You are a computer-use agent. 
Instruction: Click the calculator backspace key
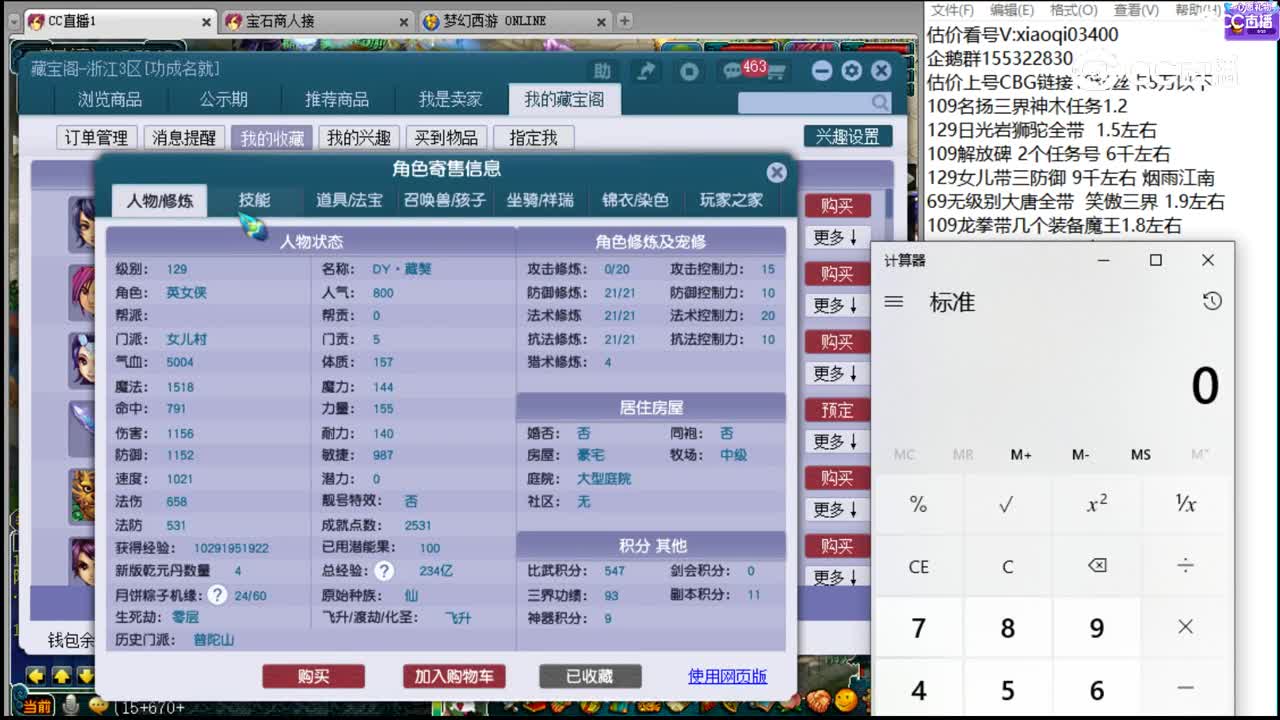(x=1097, y=566)
